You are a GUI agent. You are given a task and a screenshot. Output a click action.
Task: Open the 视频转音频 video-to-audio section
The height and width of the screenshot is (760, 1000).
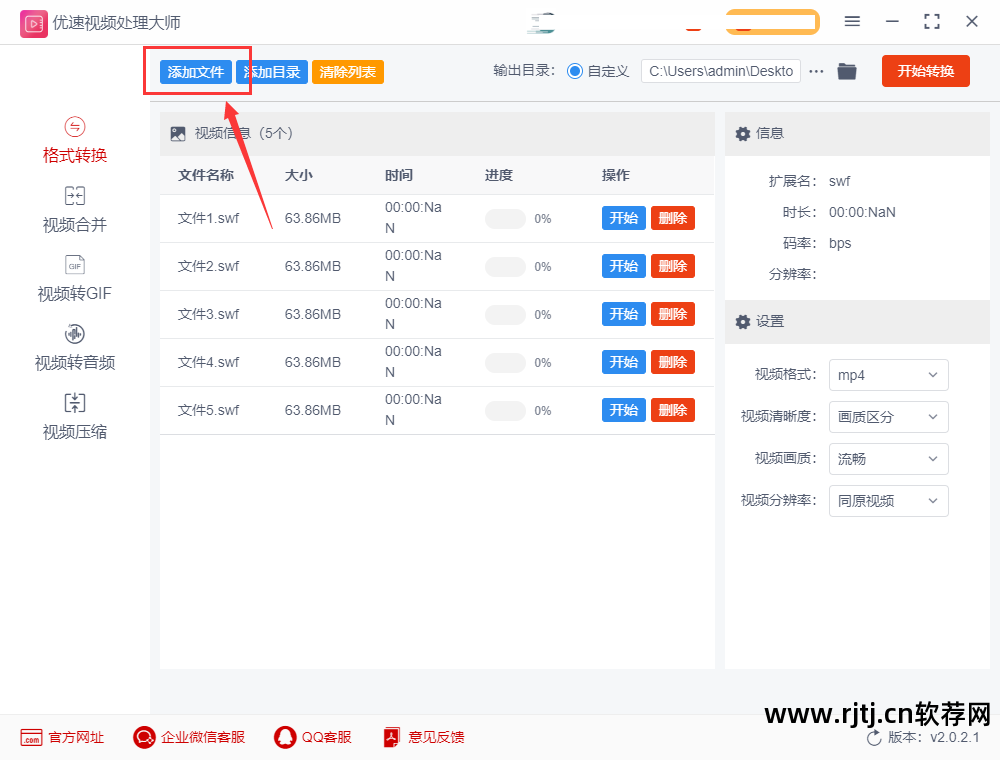tap(75, 347)
